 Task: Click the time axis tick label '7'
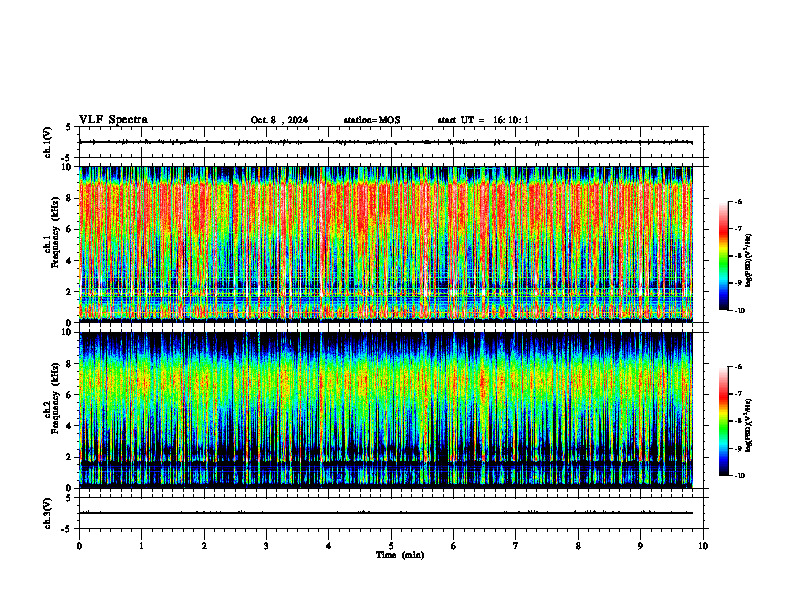516,546
